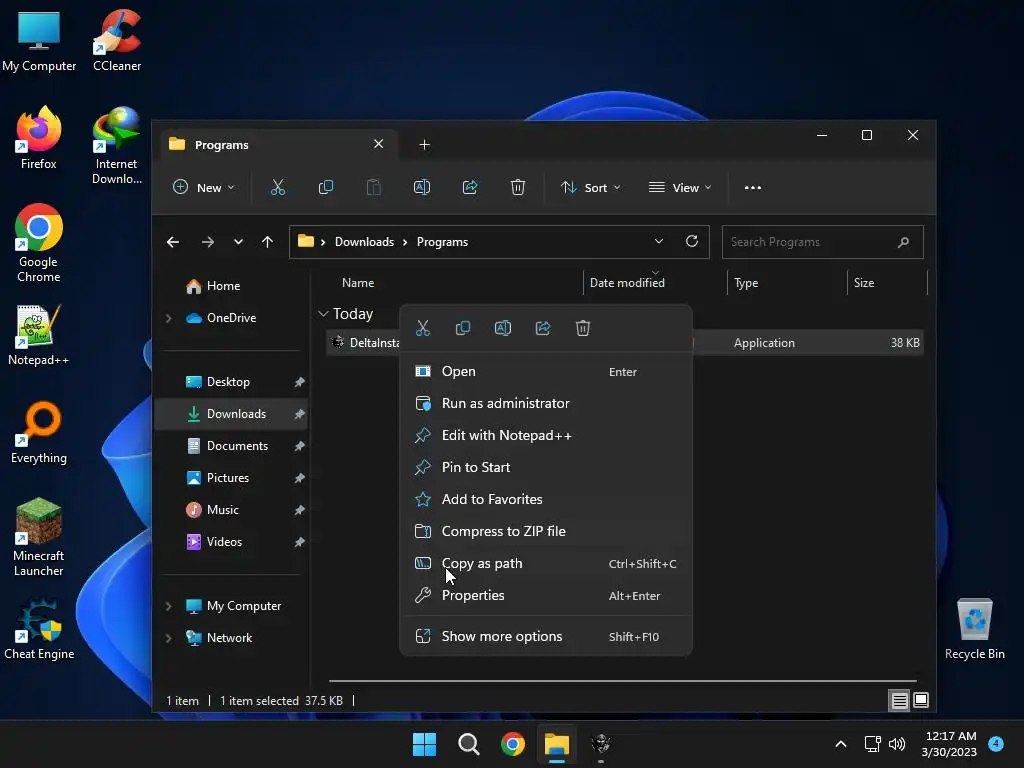Screen dimensions: 1024x768
Task: Click the search magnifier in Search Programs
Action: click(903, 242)
